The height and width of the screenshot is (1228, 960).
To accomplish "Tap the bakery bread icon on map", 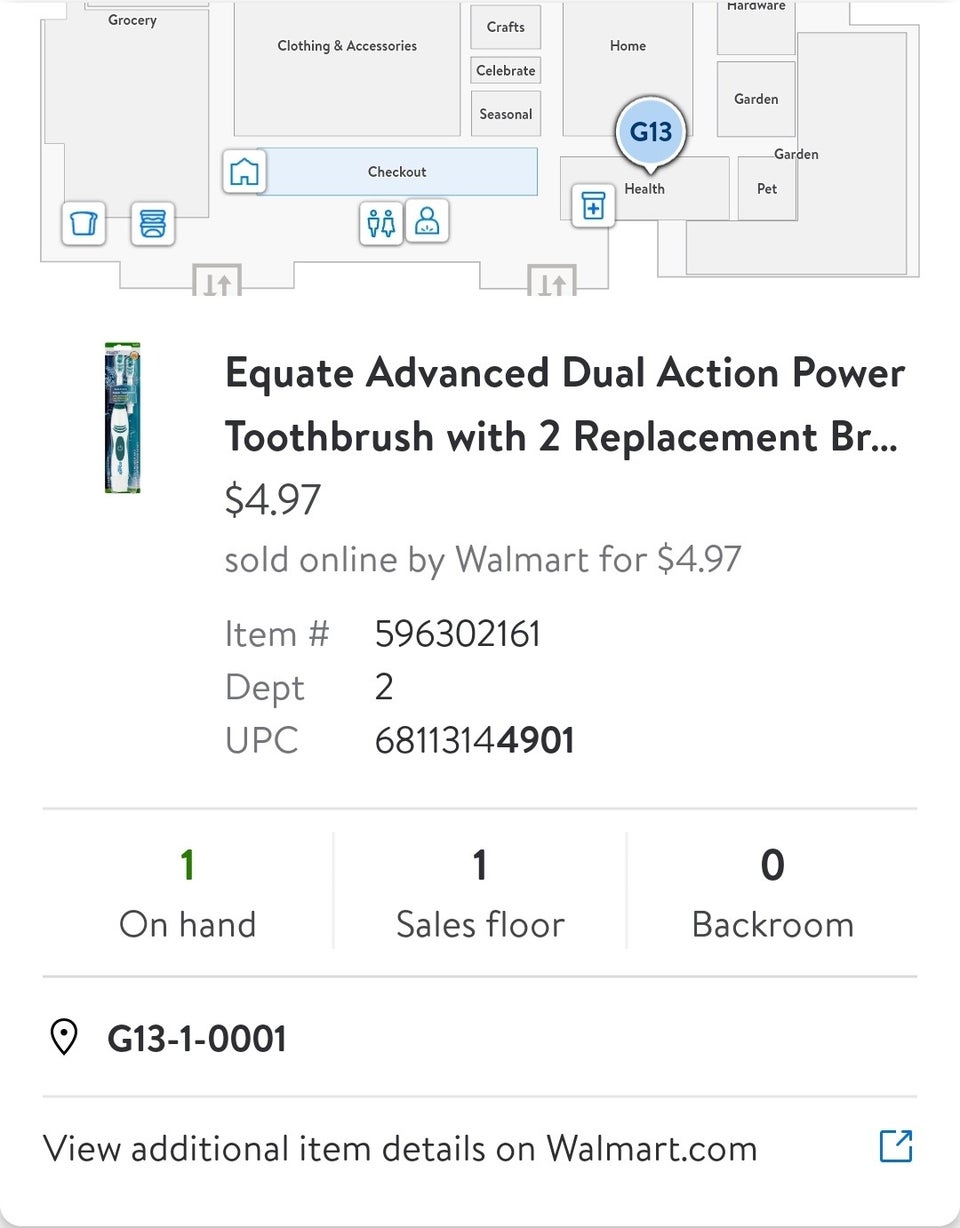I will pos(83,223).
